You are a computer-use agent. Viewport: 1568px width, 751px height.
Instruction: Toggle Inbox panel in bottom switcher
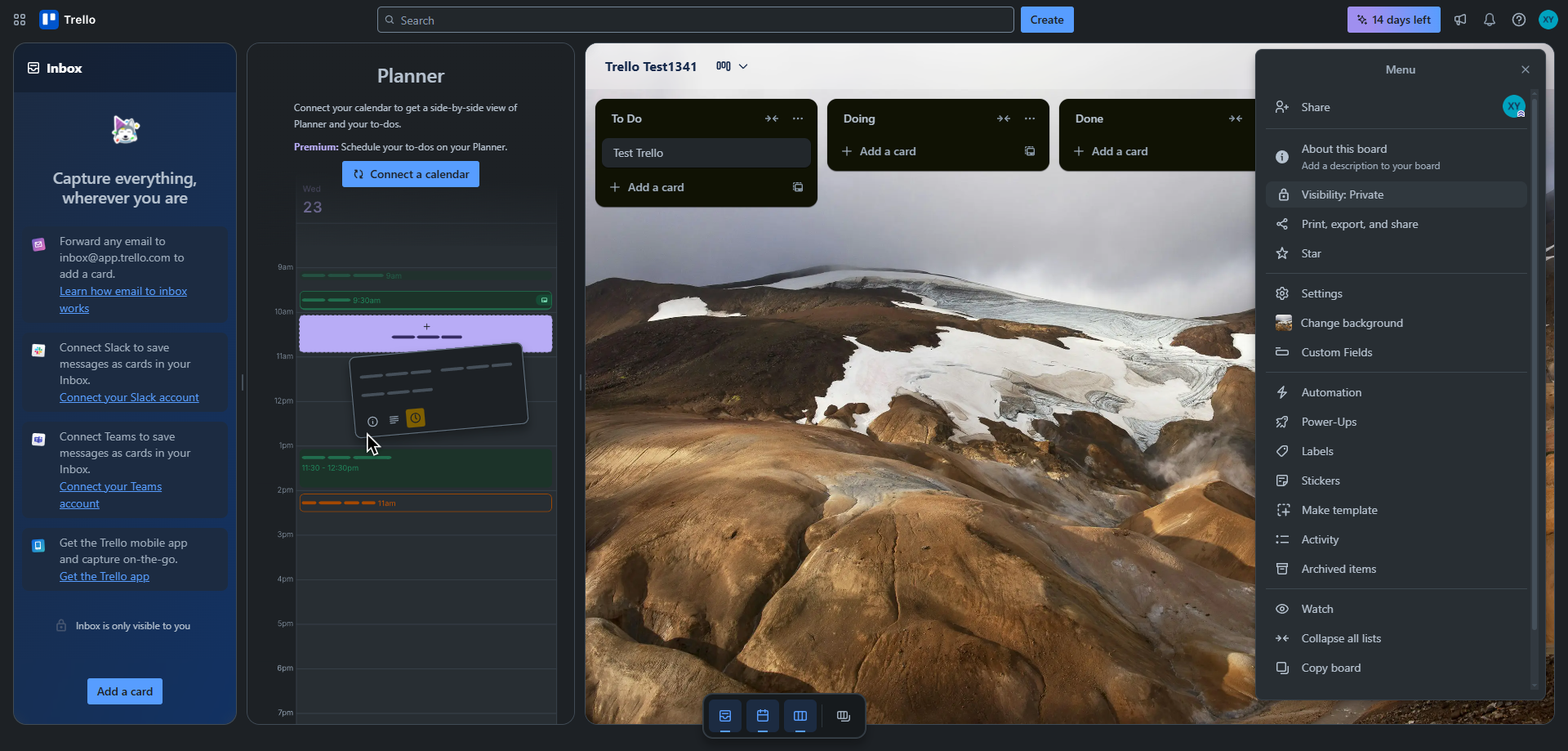click(725, 716)
